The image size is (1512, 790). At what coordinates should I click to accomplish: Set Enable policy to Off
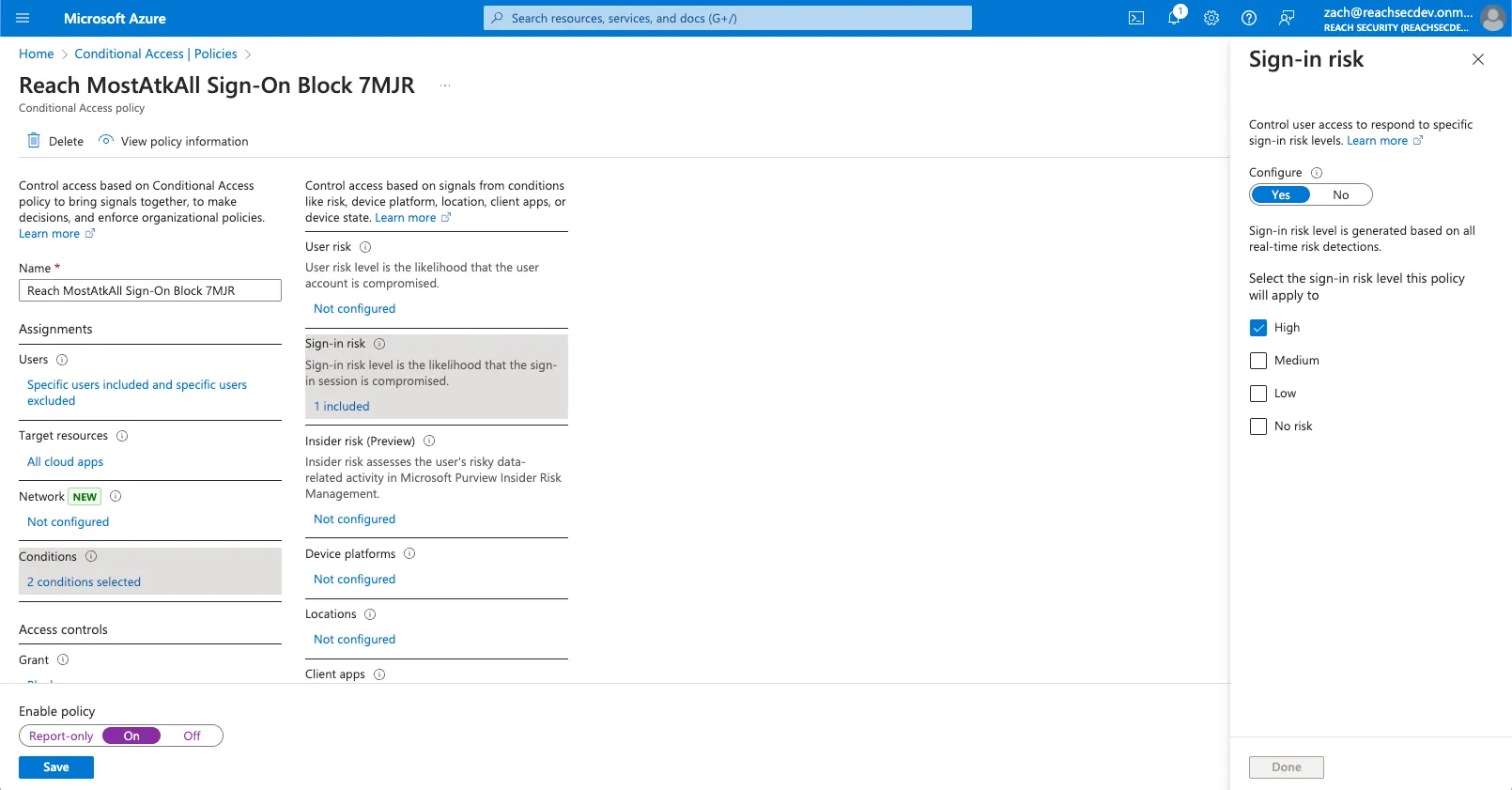tap(192, 736)
